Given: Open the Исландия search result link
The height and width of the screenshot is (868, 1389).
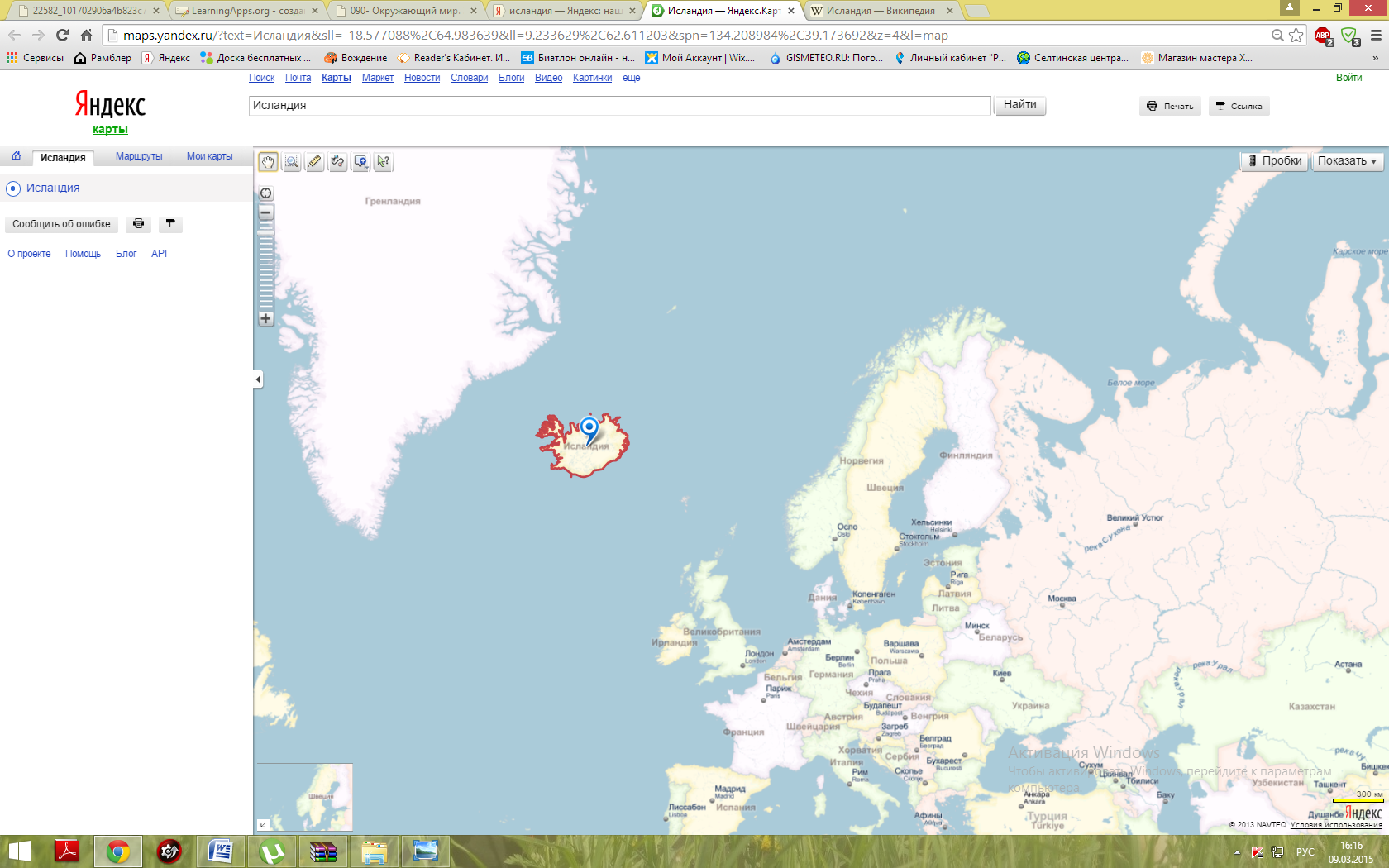Looking at the screenshot, I should click(53, 188).
